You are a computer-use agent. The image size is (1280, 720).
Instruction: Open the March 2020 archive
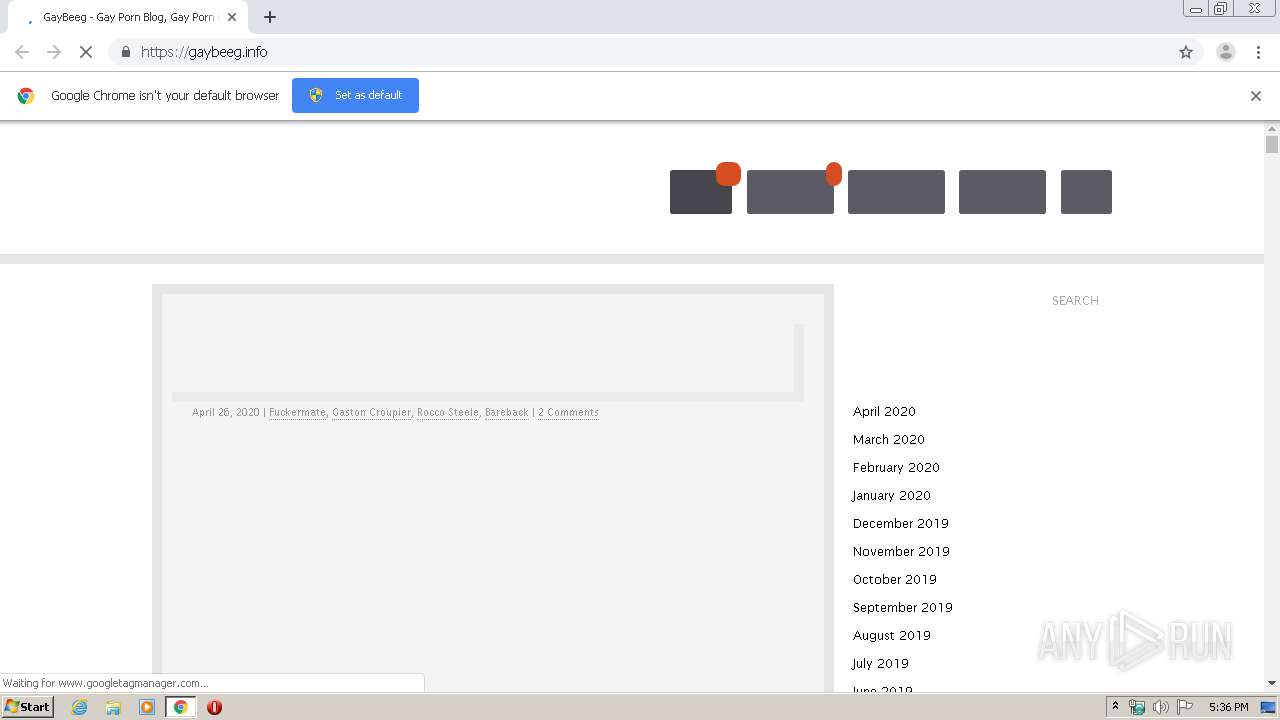click(x=889, y=439)
